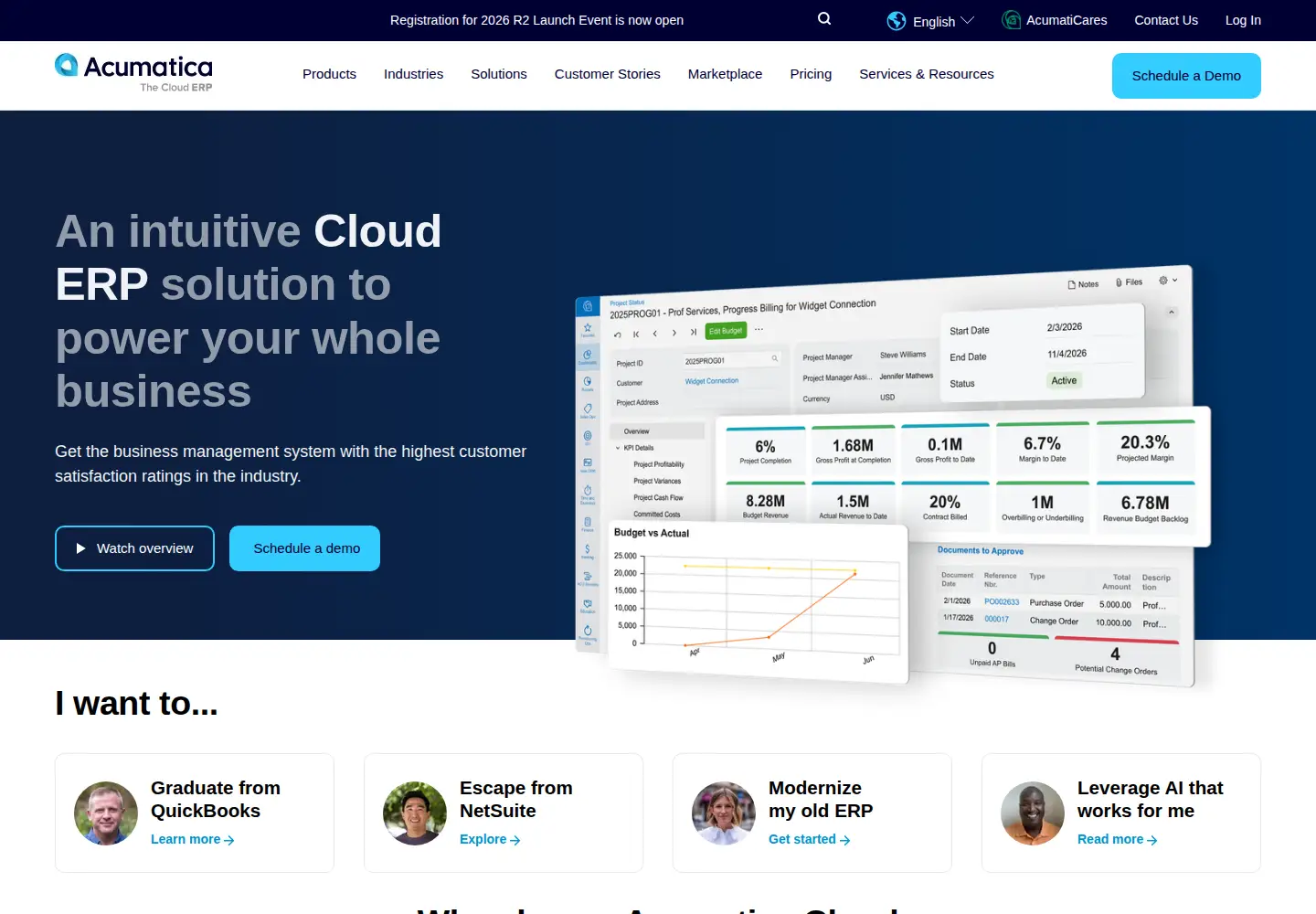Open the Customer Stories menu
The image size is (1316, 914).
click(x=608, y=74)
